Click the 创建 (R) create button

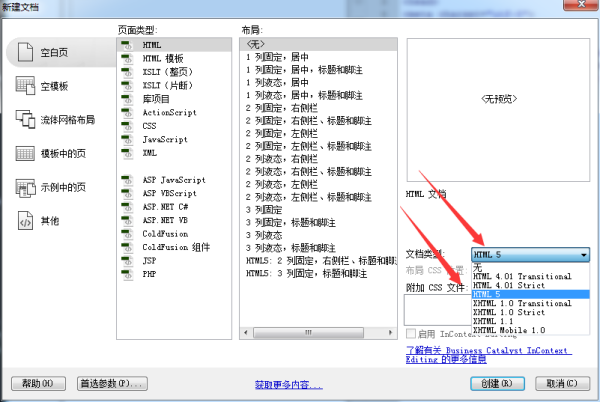point(497,383)
